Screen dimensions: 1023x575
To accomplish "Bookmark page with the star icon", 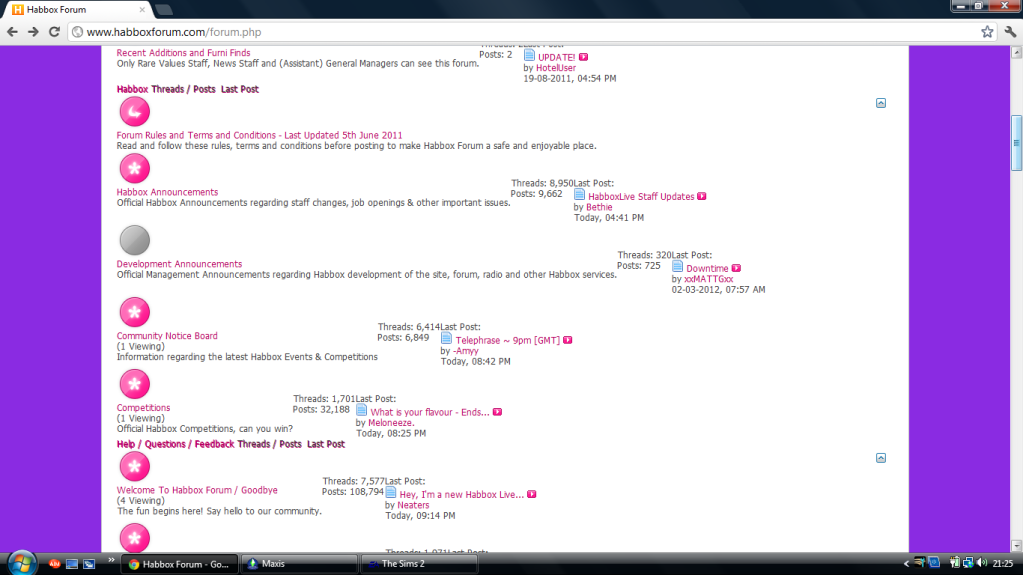I will [987, 32].
